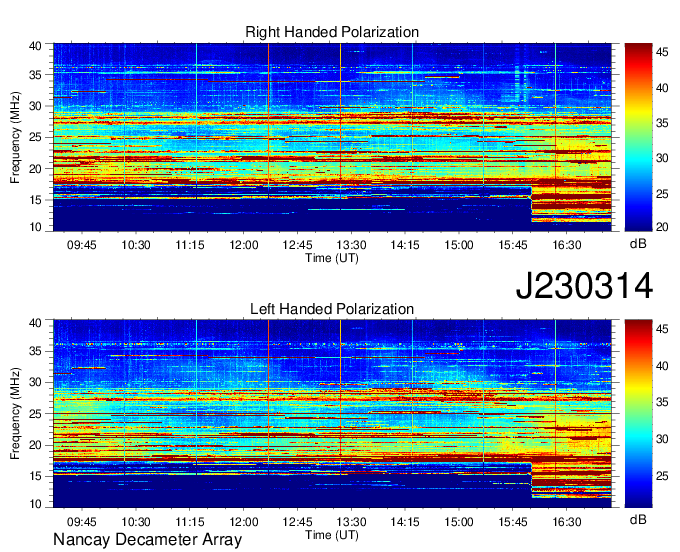The height and width of the screenshot is (552, 680).
Task: Click the 09:45 tick on Right Handed plot
Action: point(82,245)
